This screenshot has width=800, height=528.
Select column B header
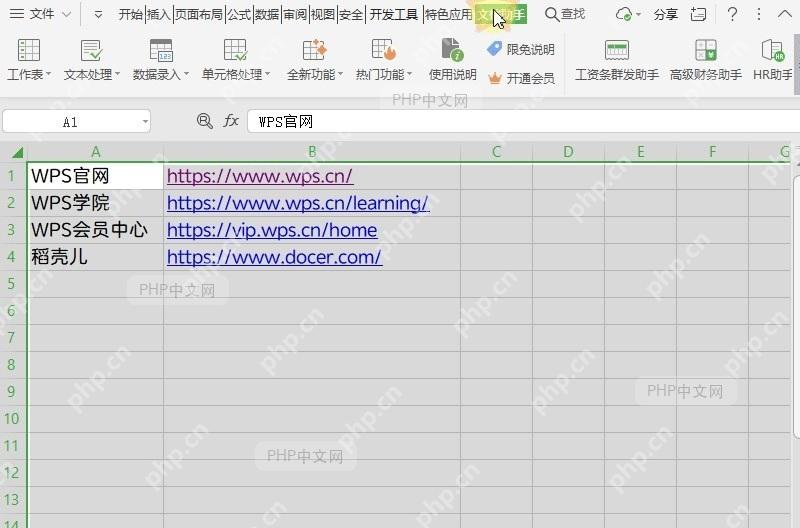(312, 152)
